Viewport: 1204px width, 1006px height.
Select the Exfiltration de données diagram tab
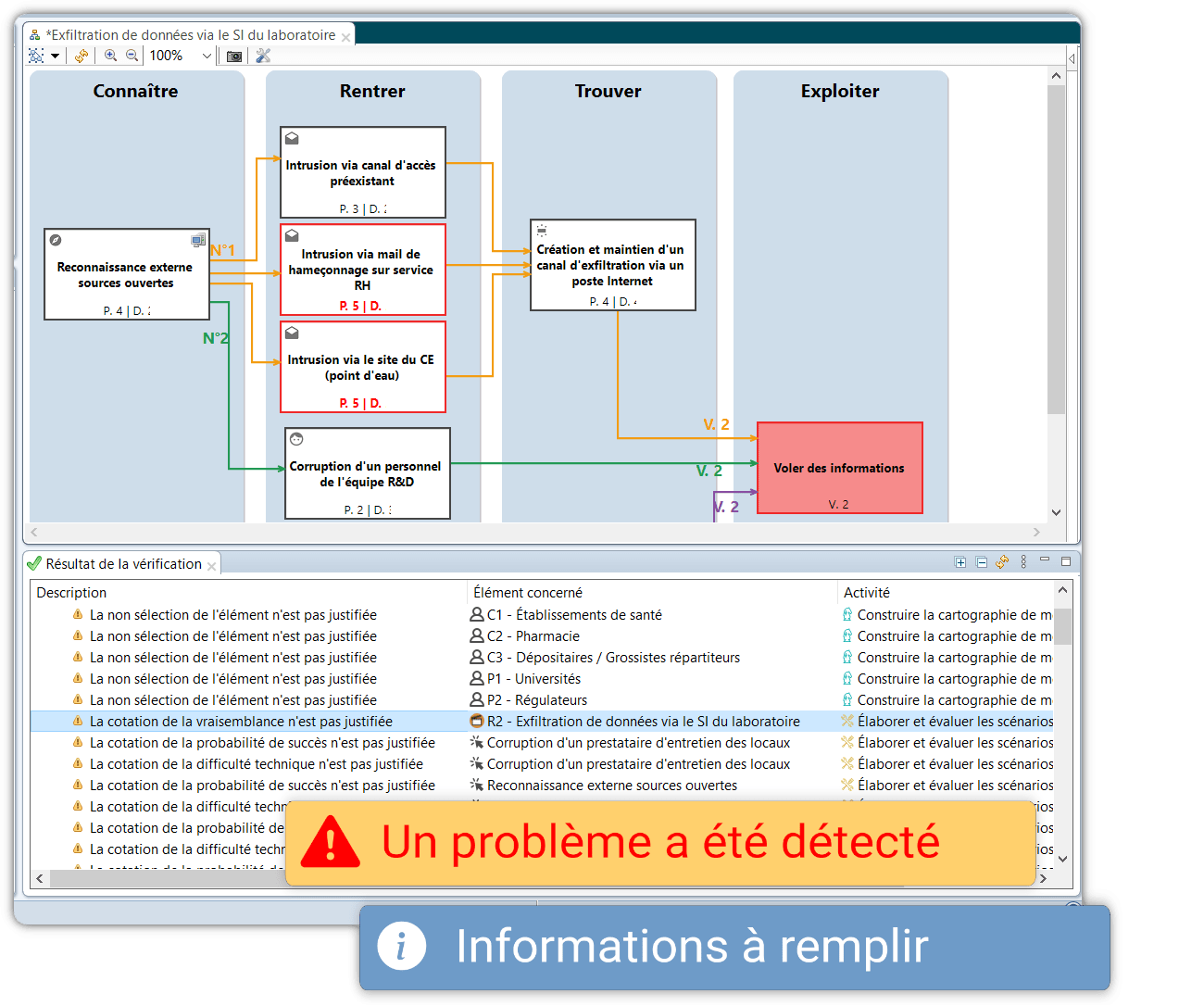(190, 35)
